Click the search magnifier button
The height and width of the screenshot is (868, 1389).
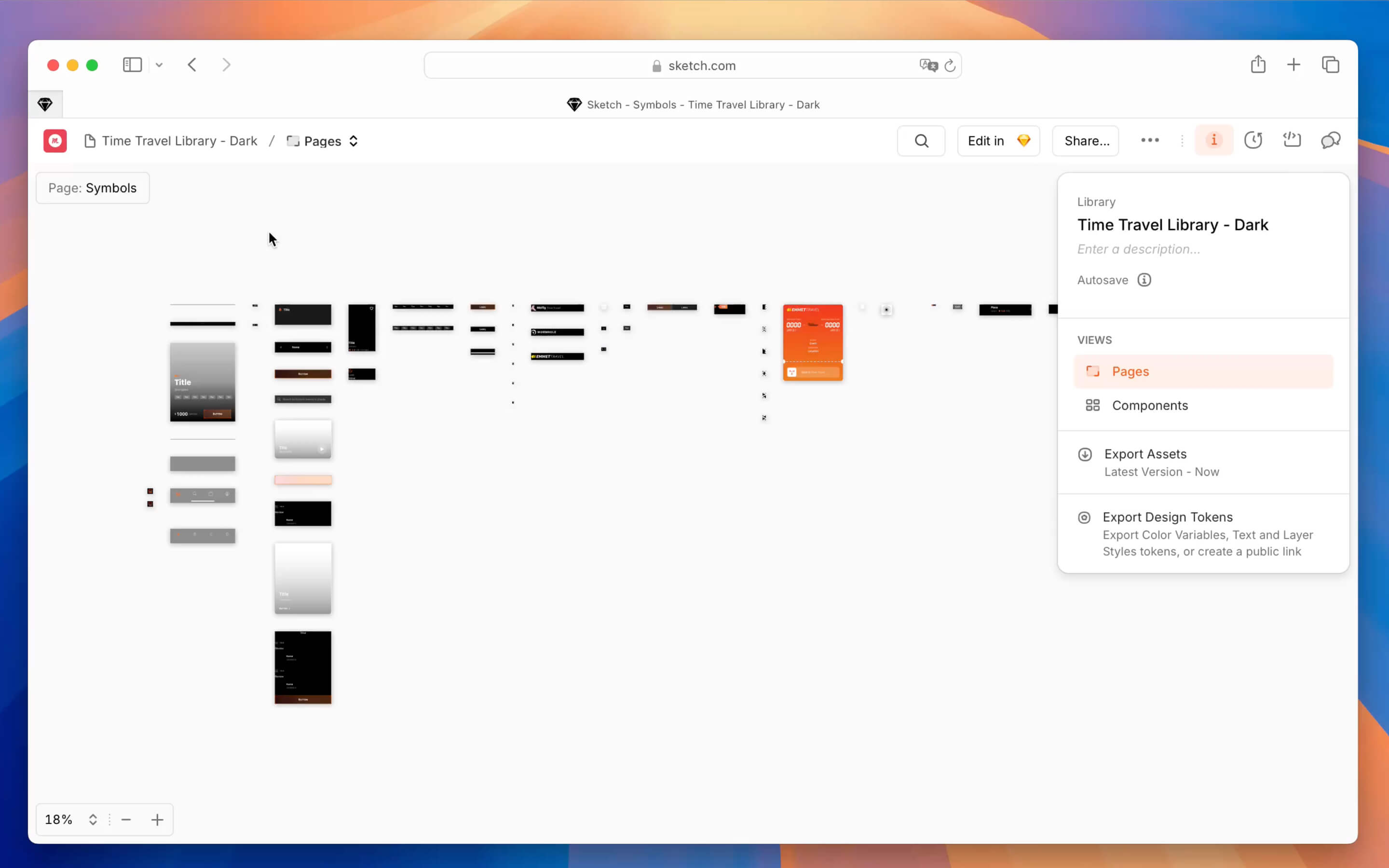pyautogui.click(x=921, y=141)
